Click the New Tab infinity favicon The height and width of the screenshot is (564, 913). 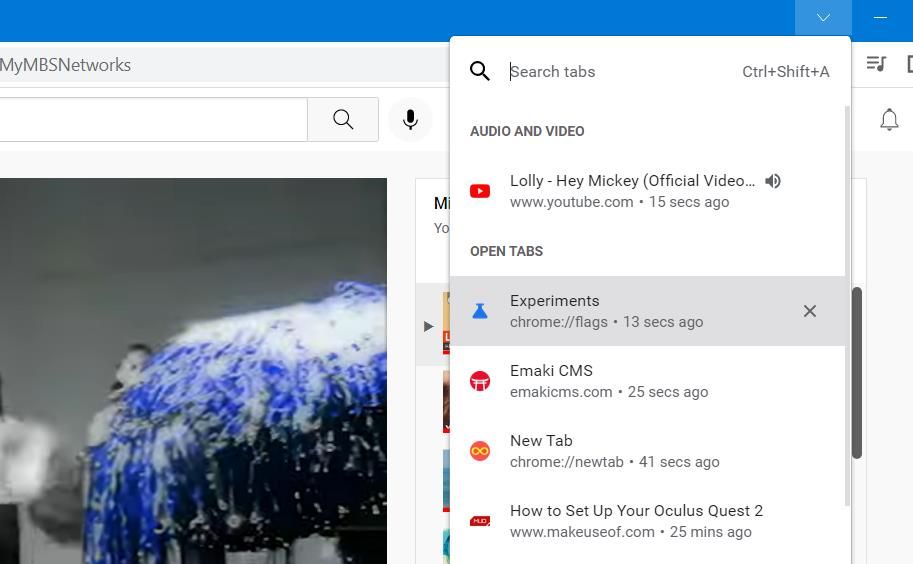480,451
